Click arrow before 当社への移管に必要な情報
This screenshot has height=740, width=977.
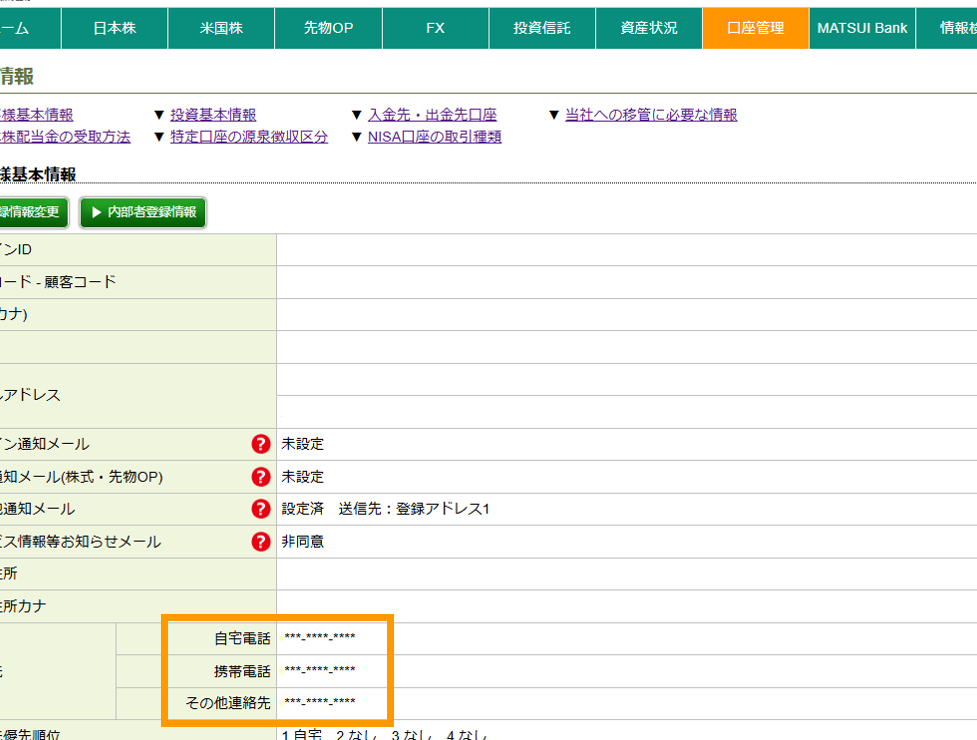pos(553,115)
